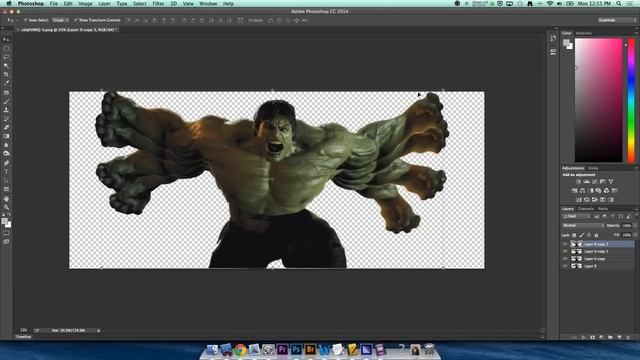Switch to the Paths tab
640x360 pixels.
pos(603,209)
